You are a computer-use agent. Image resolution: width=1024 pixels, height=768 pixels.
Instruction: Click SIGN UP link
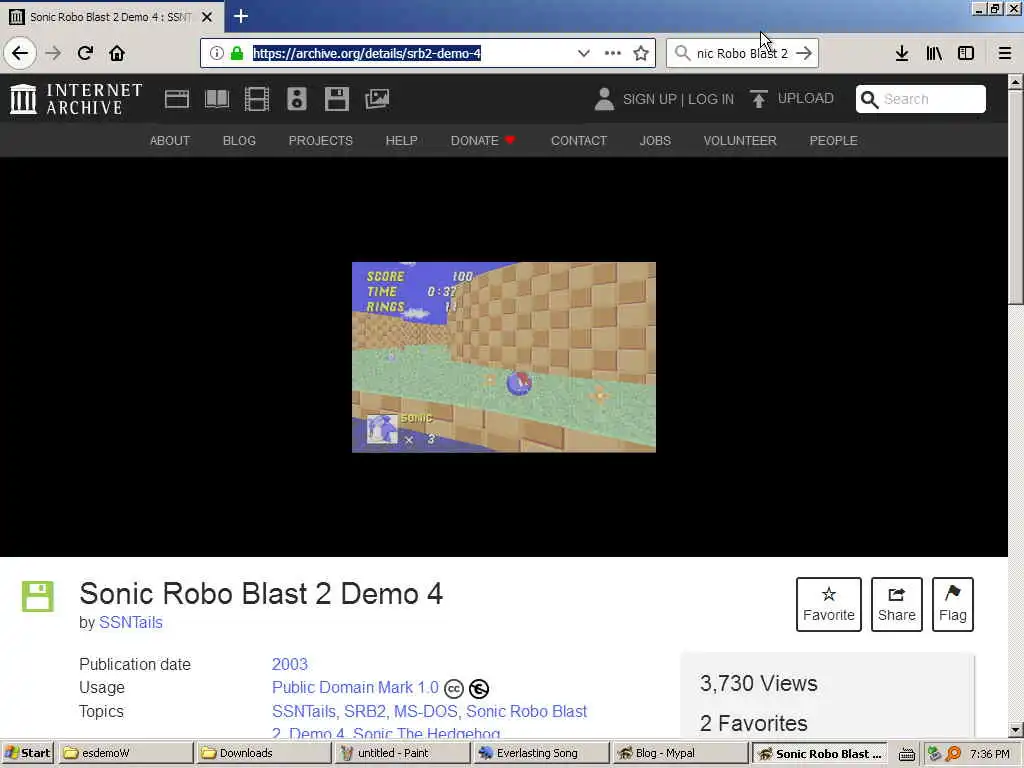(x=649, y=99)
